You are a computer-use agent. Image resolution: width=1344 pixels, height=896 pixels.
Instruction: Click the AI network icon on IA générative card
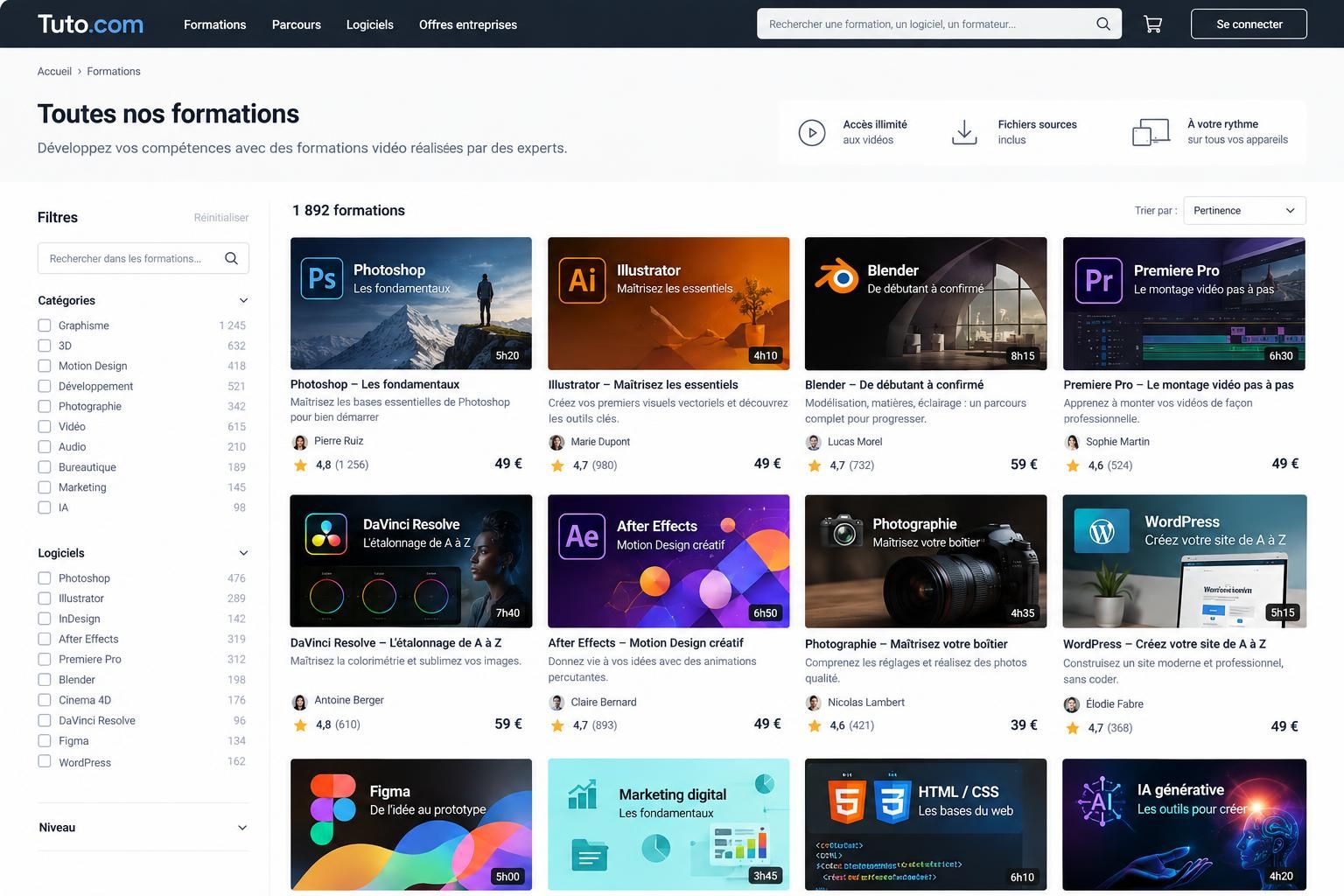tap(1101, 801)
